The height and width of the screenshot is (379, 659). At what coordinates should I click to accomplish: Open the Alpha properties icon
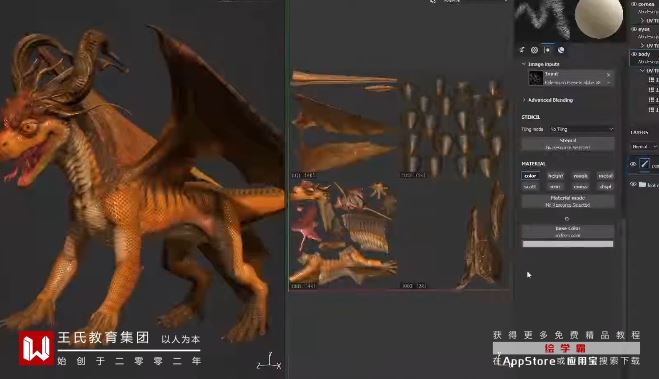(x=534, y=50)
